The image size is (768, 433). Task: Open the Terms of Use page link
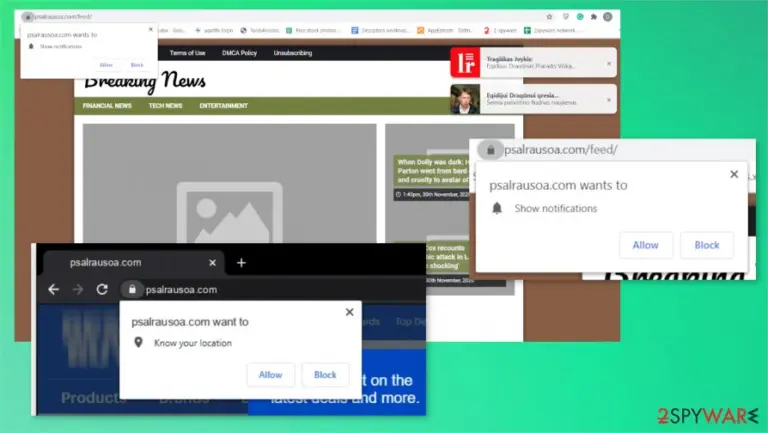tap(188, 53)
